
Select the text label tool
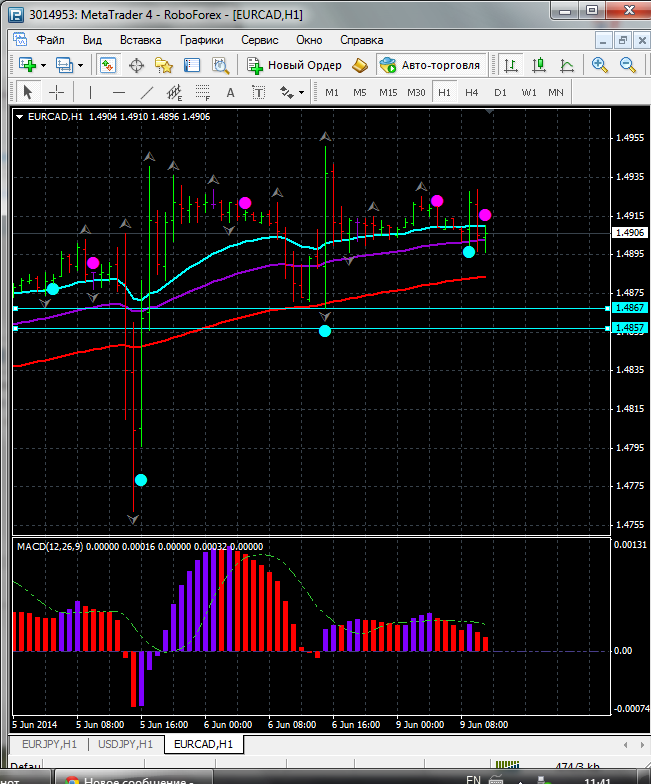pyautogui.click(x=231, y=92)
